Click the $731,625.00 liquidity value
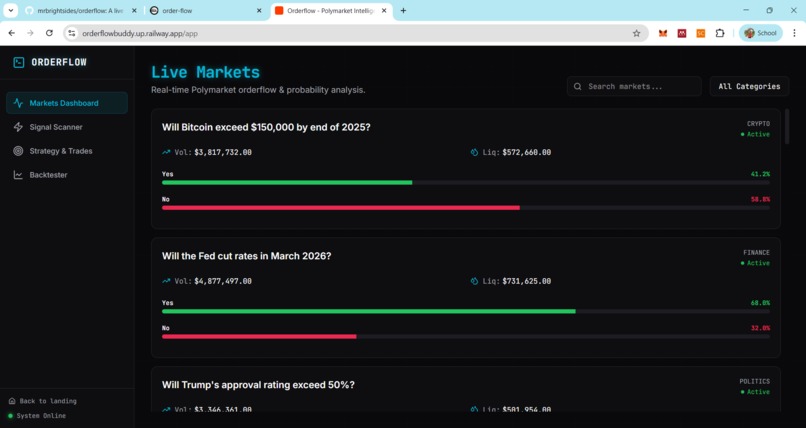The image size is (806, 428). tap(527, 282)
